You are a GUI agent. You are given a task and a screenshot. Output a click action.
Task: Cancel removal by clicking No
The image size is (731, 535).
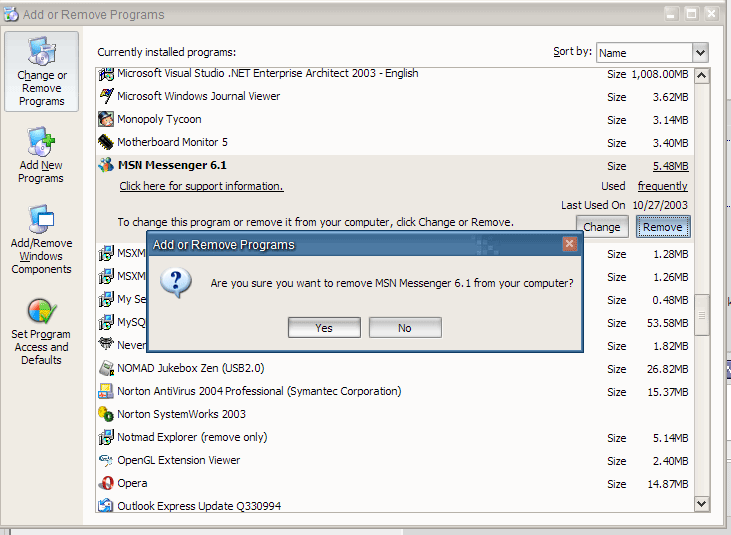tap(404, 328)
